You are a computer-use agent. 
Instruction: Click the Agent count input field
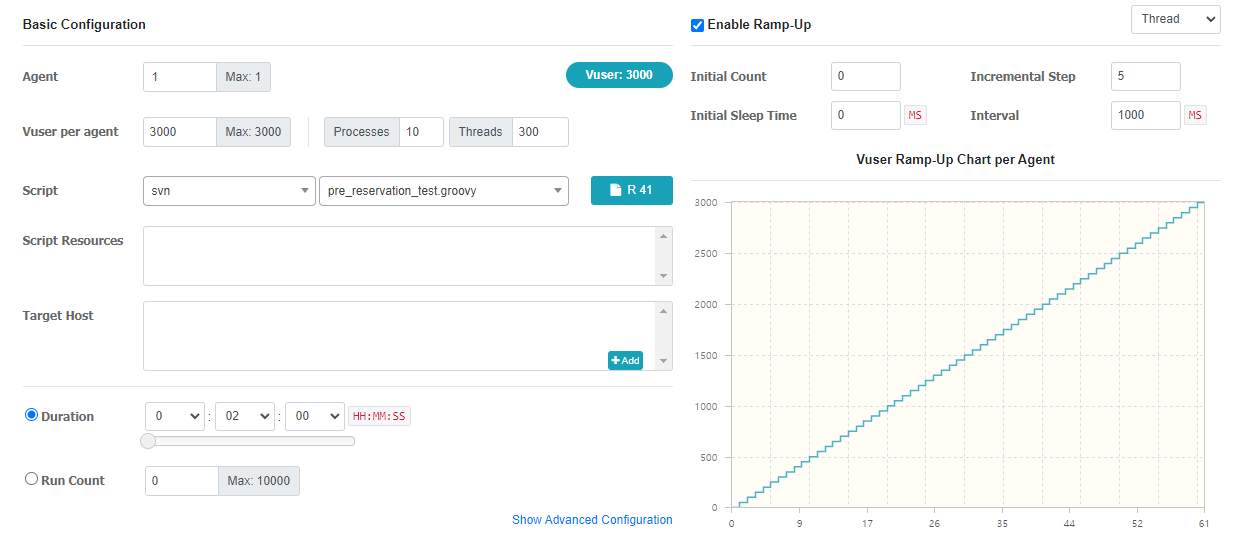coord(180,77)
